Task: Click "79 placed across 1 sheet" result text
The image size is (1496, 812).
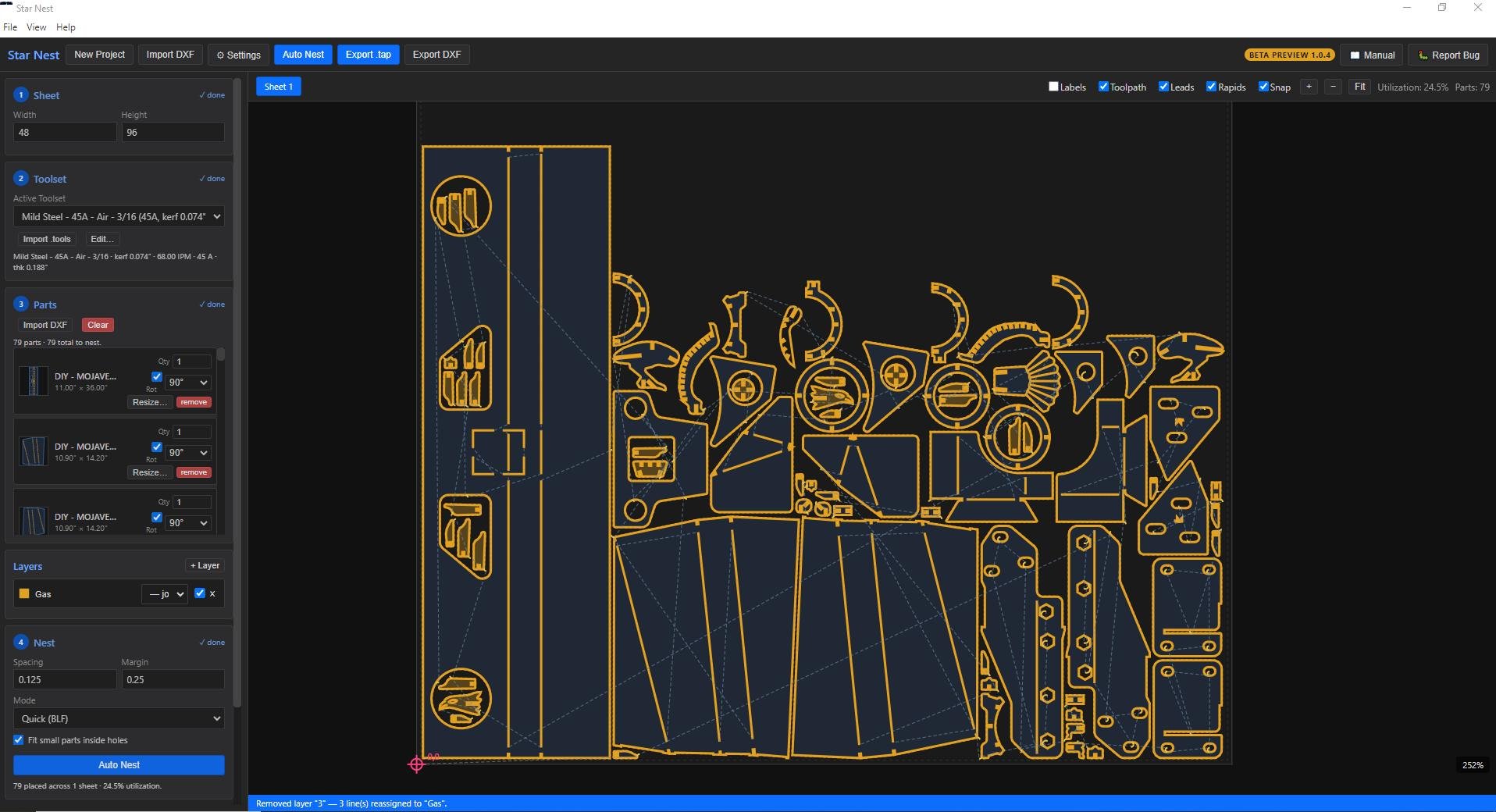Action: (x=87, y=785)
